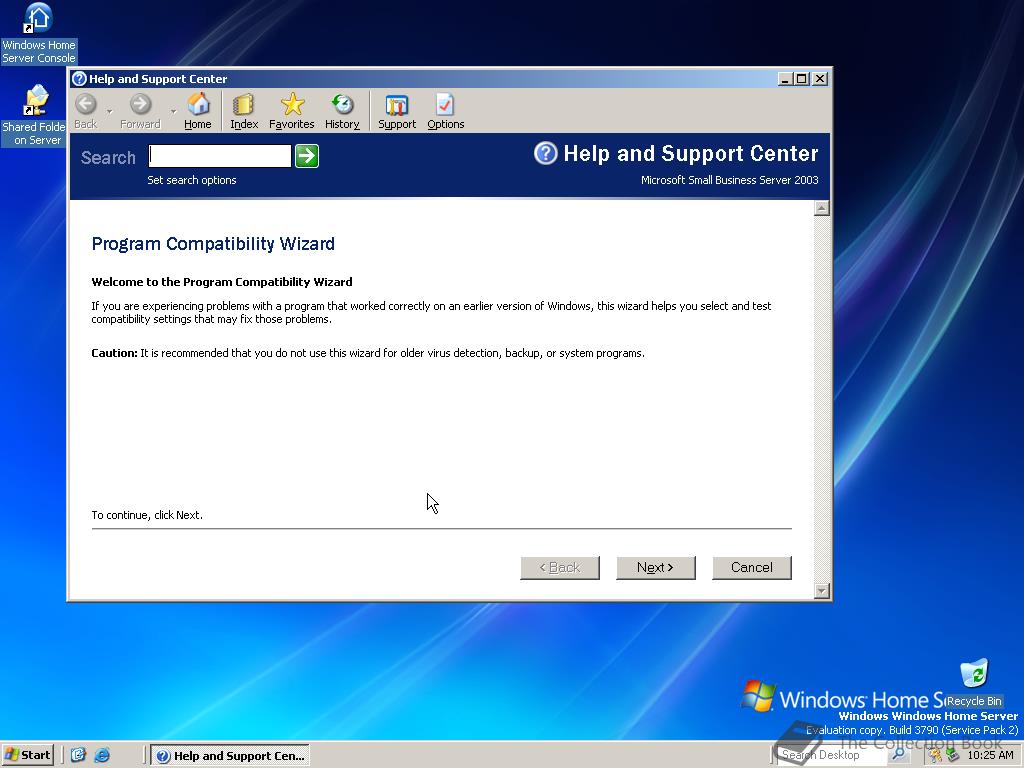Cancel the Program Compatibility Wizard

[x=752, y=568]
